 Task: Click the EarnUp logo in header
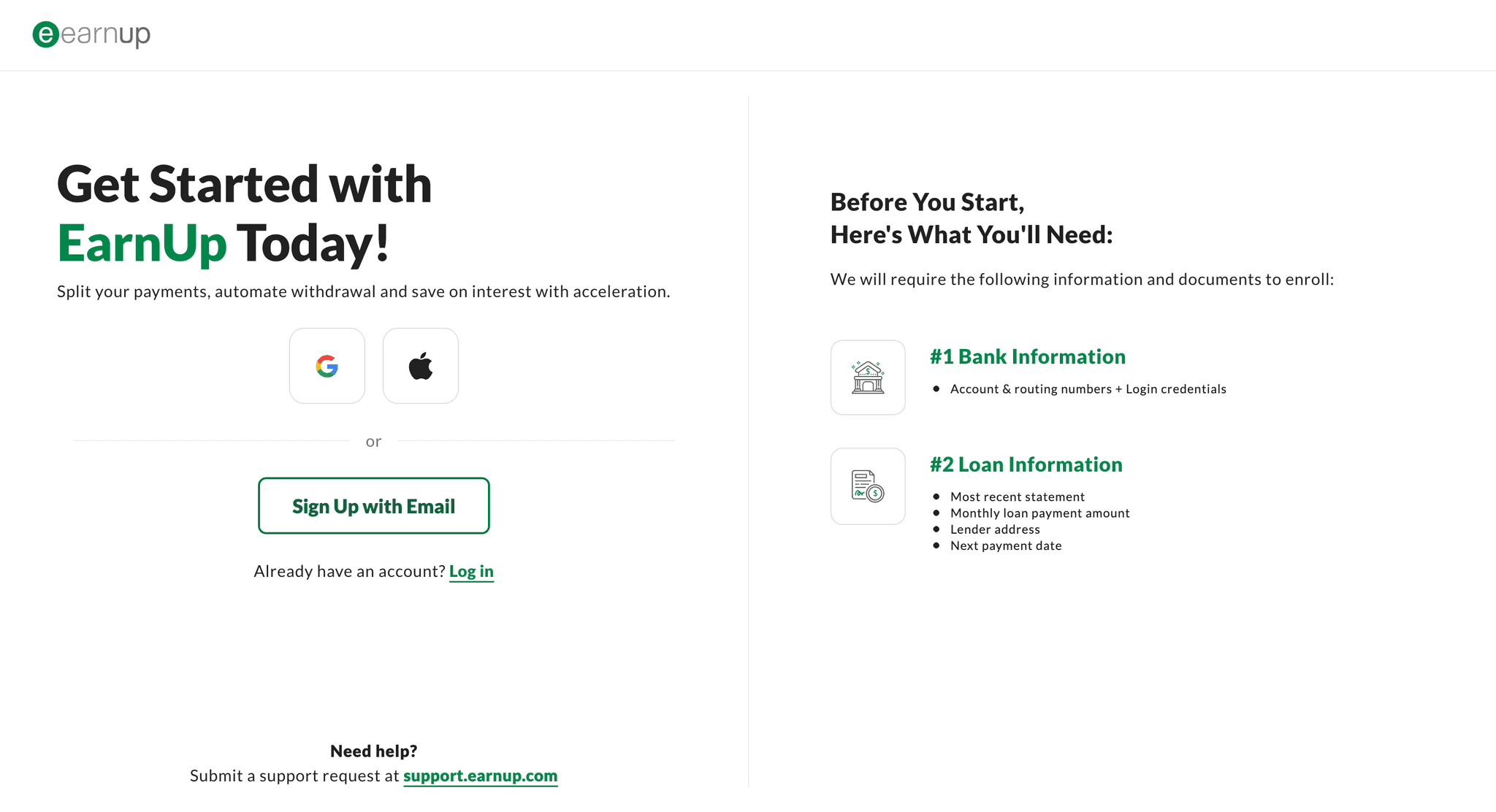click(91, 34)
